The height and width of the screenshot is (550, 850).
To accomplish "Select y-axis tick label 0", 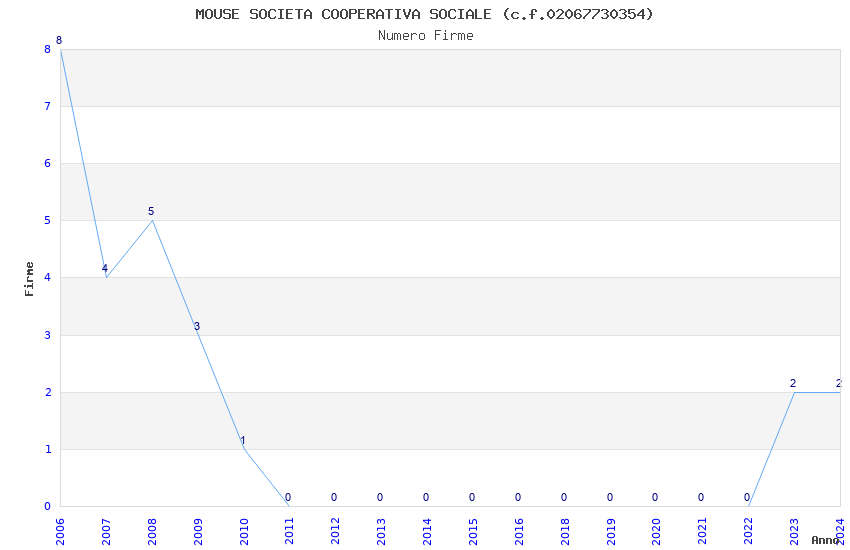I will 48,506.
